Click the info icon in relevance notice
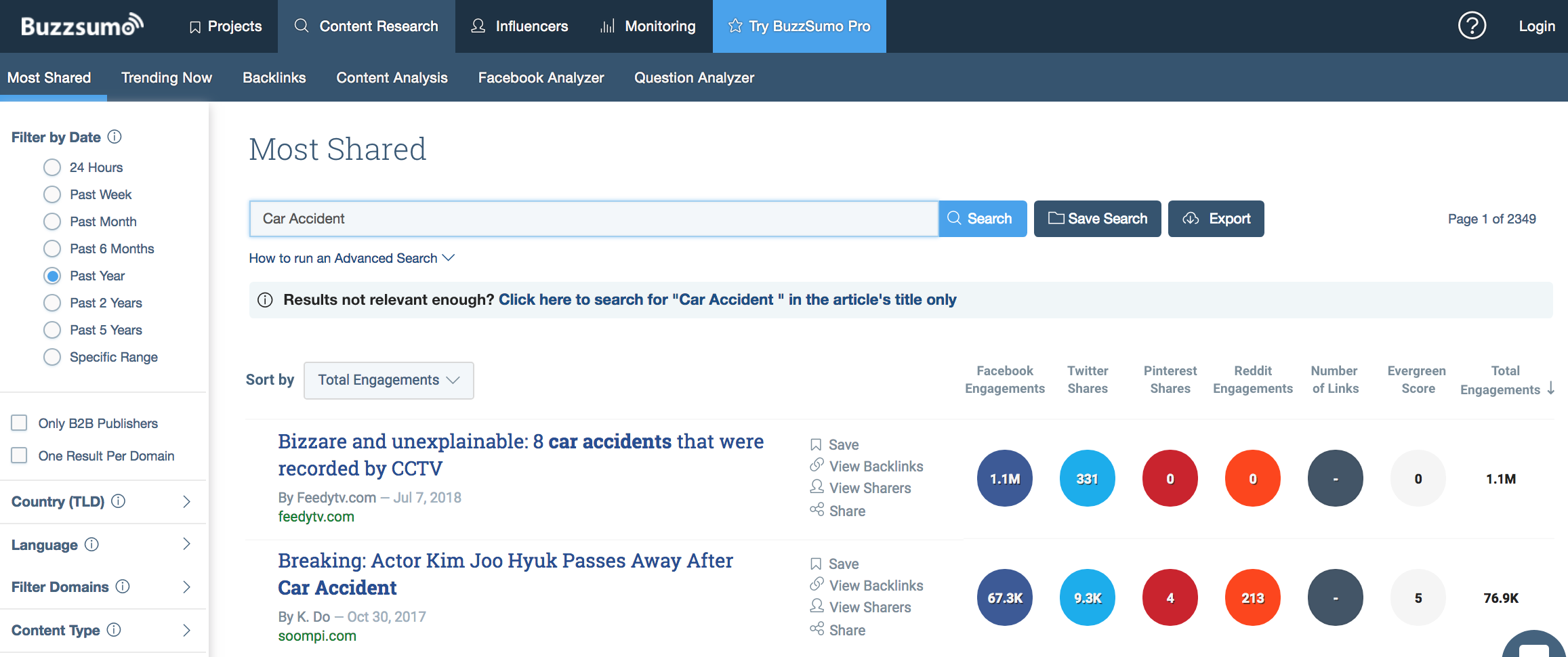This screenshot has width=1568, height=657. point(266,300)
